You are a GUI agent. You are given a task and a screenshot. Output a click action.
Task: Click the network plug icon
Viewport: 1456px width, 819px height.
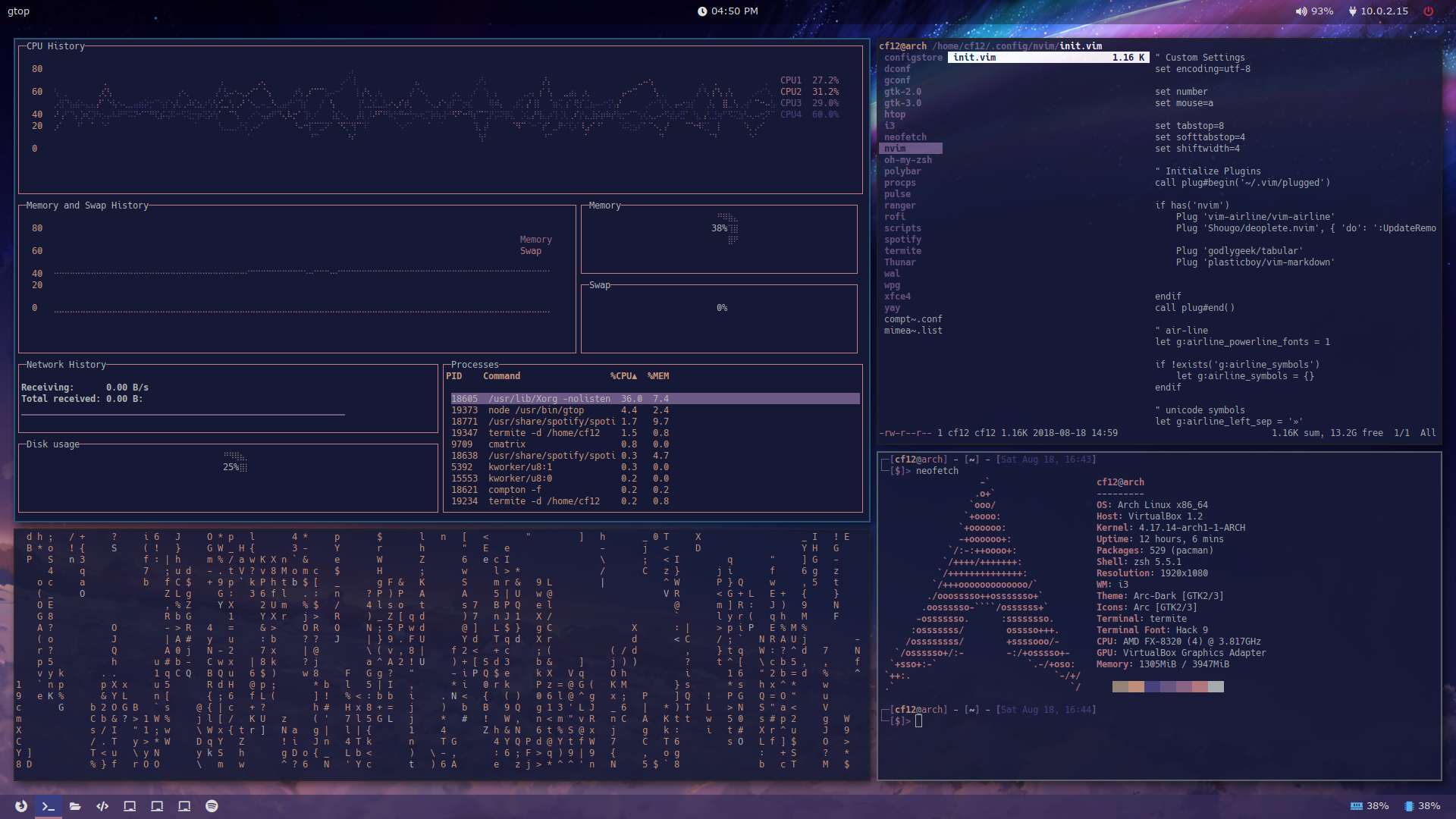(x=1352, y=11)
